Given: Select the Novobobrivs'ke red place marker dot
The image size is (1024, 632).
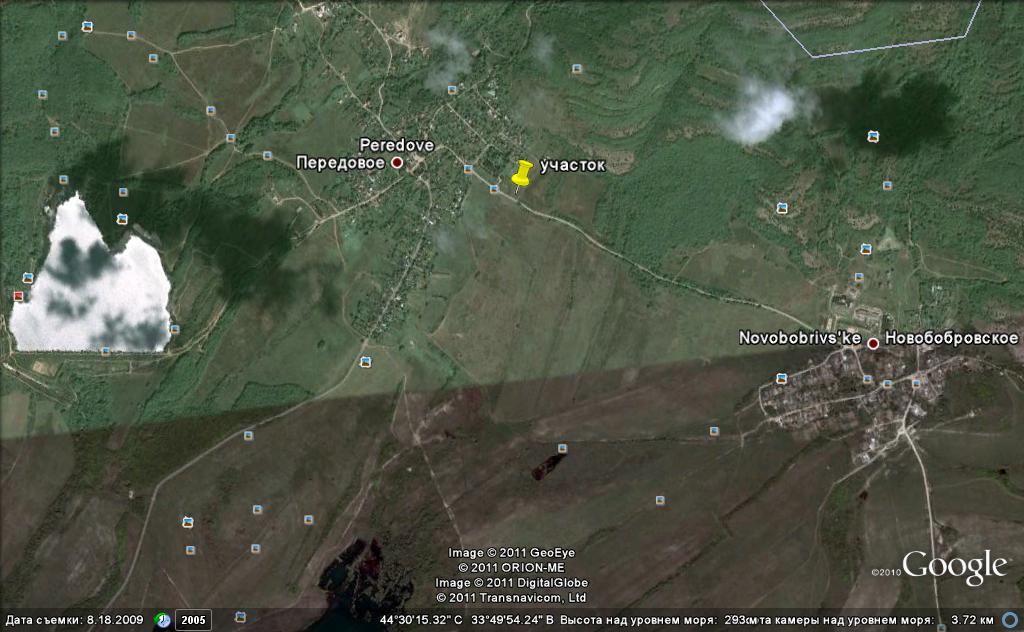Looking at the screenshot, I should (873, 343).
